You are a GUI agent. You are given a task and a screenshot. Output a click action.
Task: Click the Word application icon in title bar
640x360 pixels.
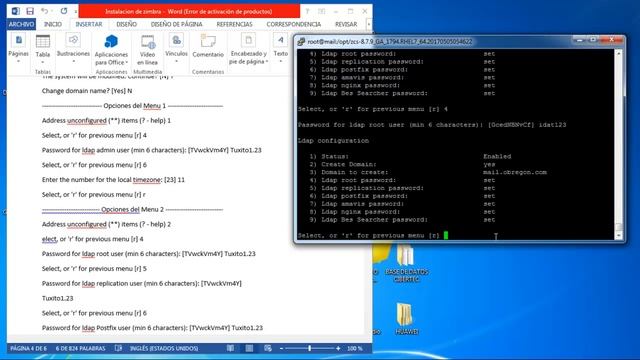pyautogui.click(x=16, y=11)
